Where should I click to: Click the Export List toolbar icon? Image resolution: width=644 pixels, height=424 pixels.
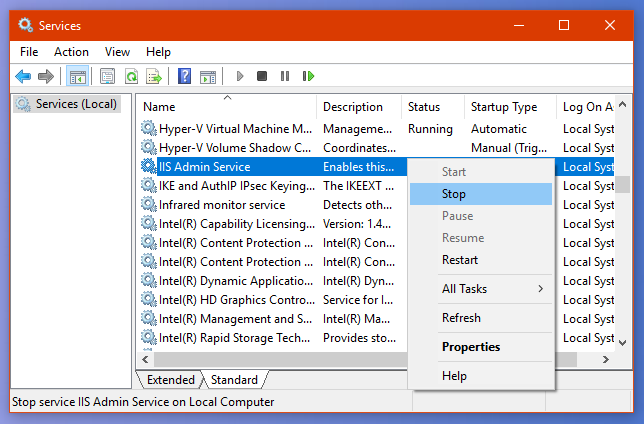(x=154, y=76)
